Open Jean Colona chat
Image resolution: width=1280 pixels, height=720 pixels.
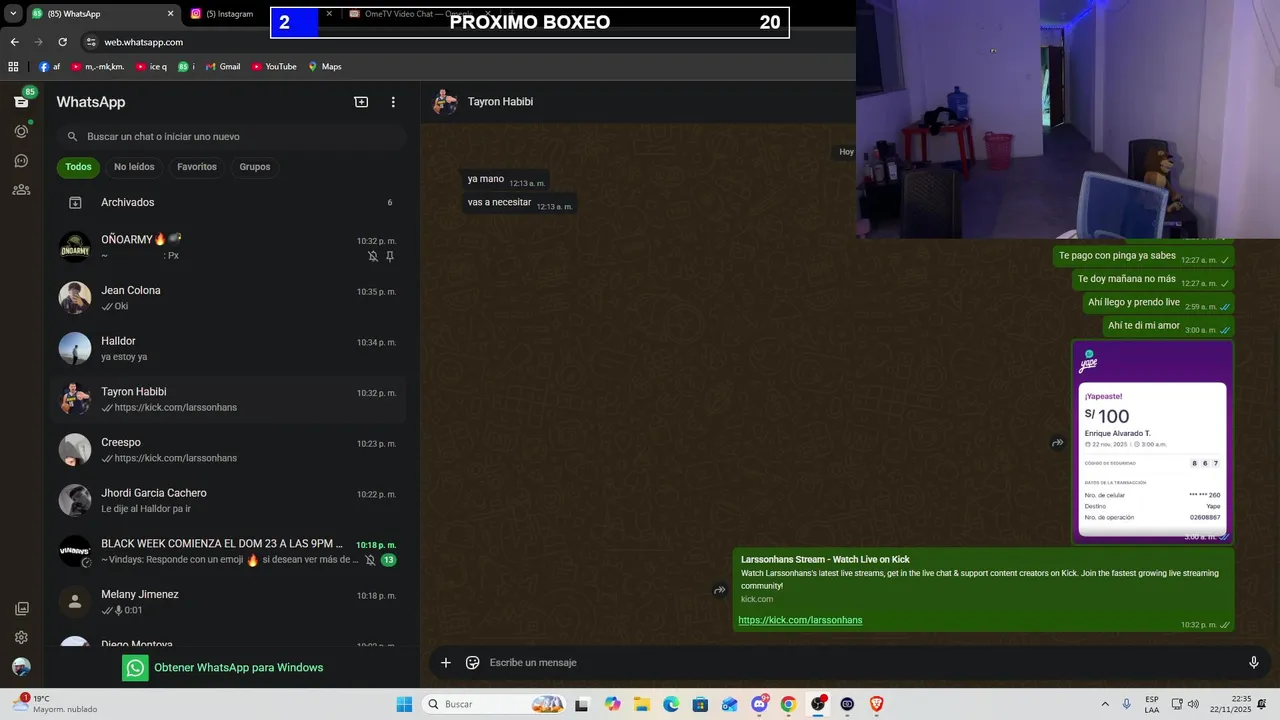232,298
